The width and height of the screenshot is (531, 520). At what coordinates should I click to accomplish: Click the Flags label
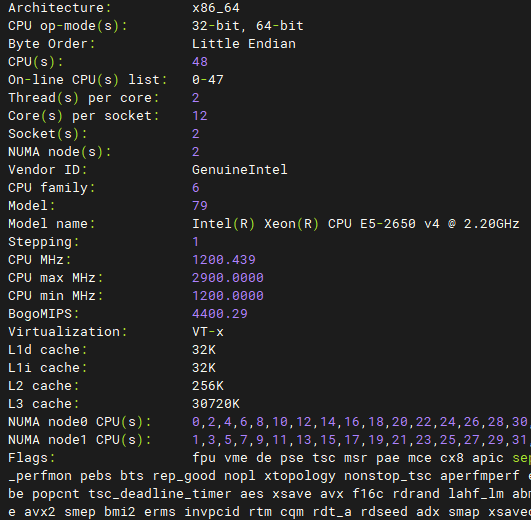(x=31, y=458)
